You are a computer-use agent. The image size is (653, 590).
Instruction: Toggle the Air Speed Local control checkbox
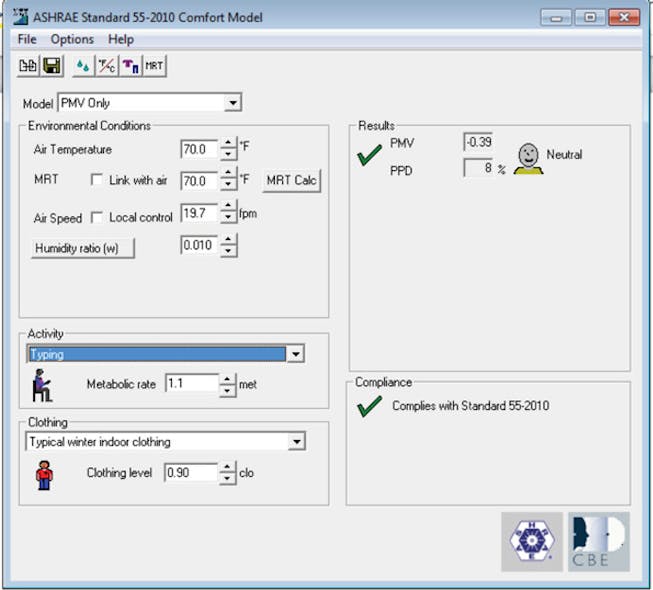(x=97, y=217)
